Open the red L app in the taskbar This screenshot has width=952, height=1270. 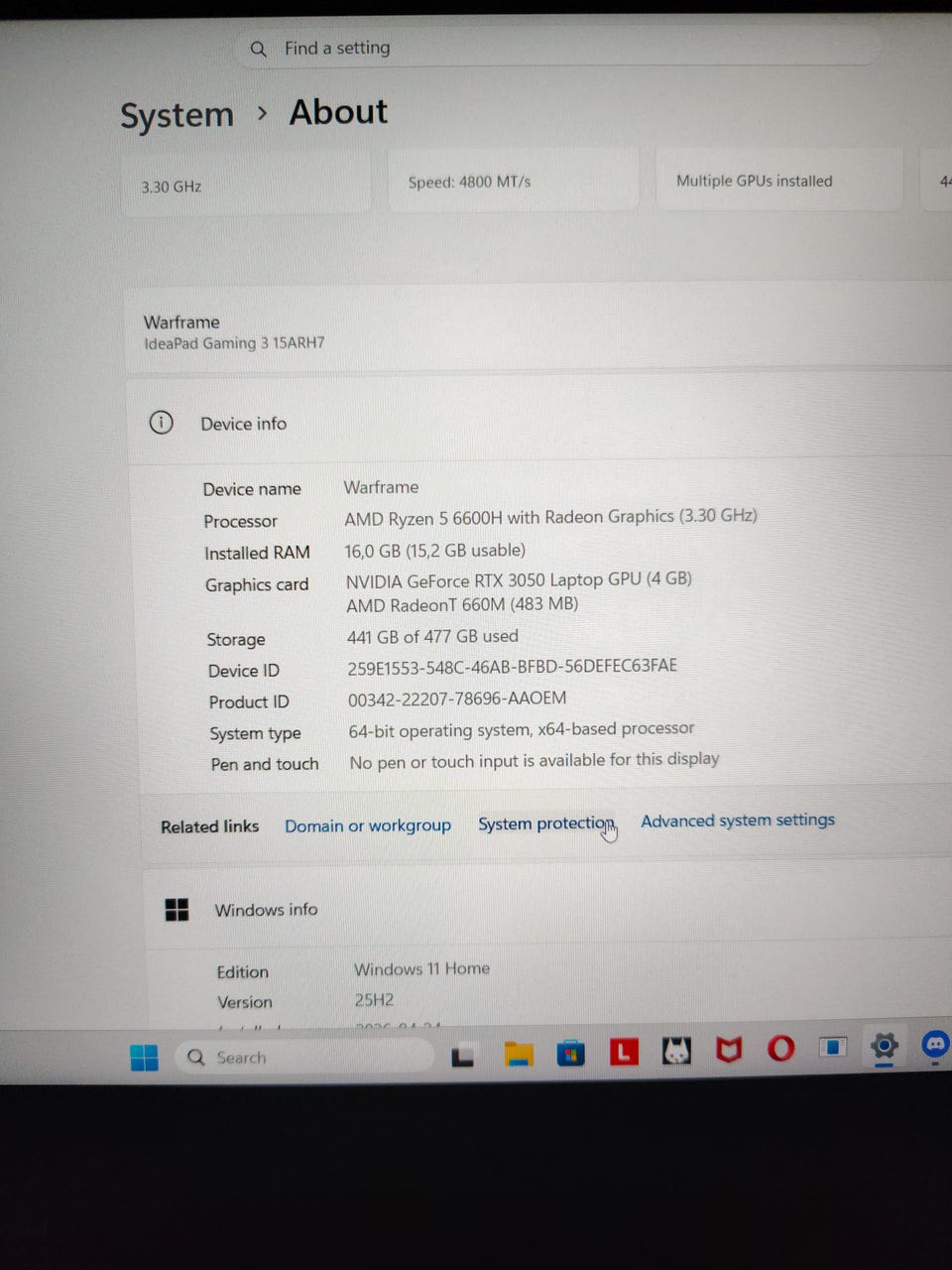pyautogui.click(x=623, y=1052)
